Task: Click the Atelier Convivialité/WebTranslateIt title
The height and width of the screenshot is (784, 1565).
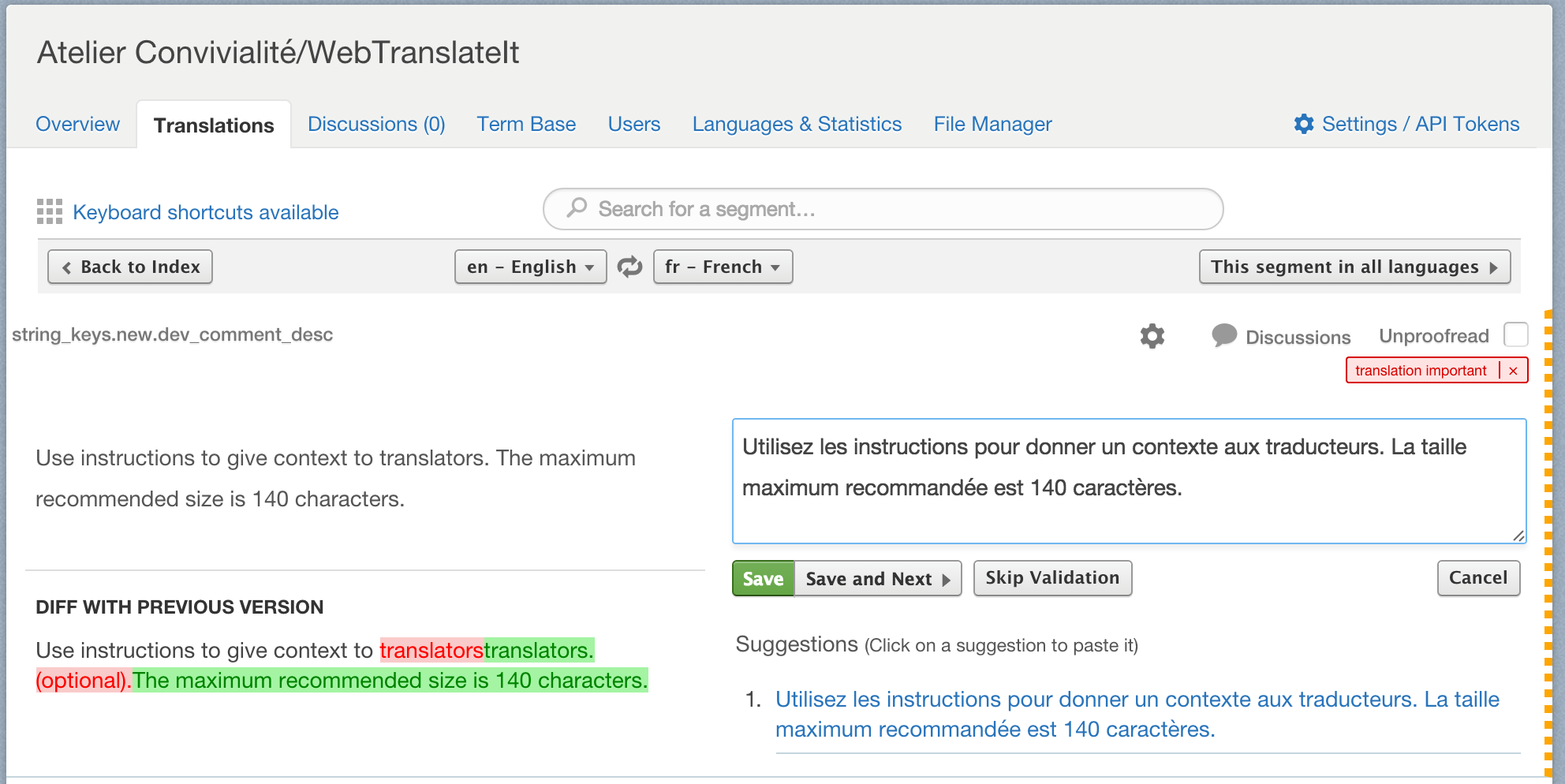Action: [x=278, y=52]
